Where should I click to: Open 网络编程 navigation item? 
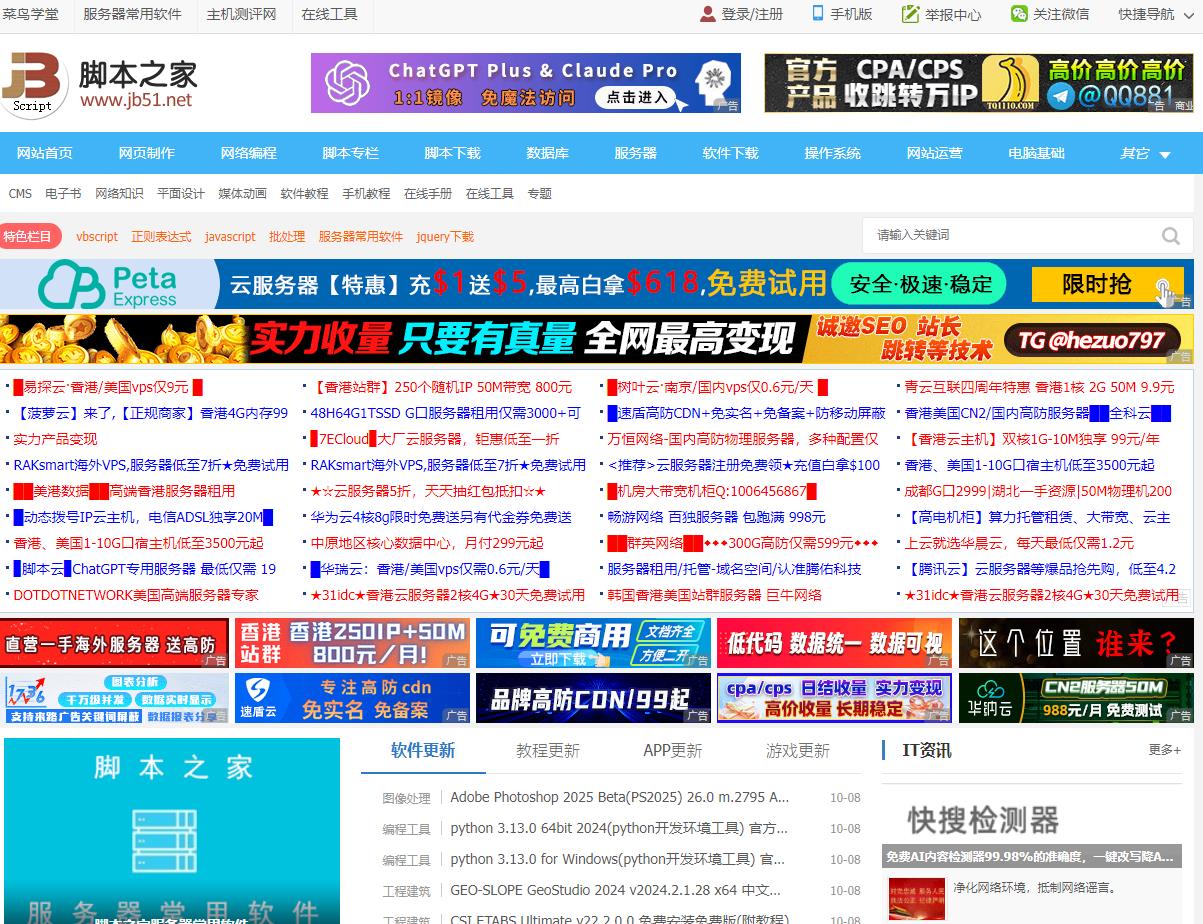point(249,153)
